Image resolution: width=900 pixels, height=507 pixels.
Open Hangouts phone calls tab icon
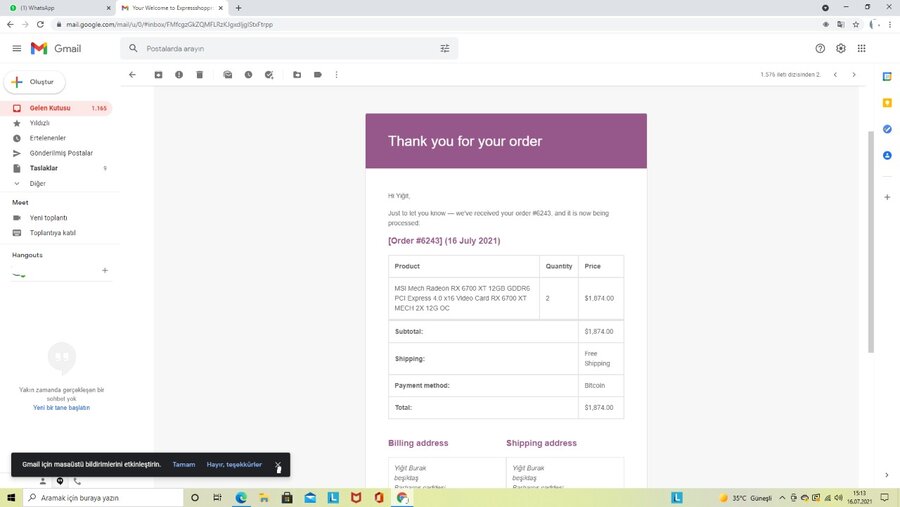coord(77,481)
